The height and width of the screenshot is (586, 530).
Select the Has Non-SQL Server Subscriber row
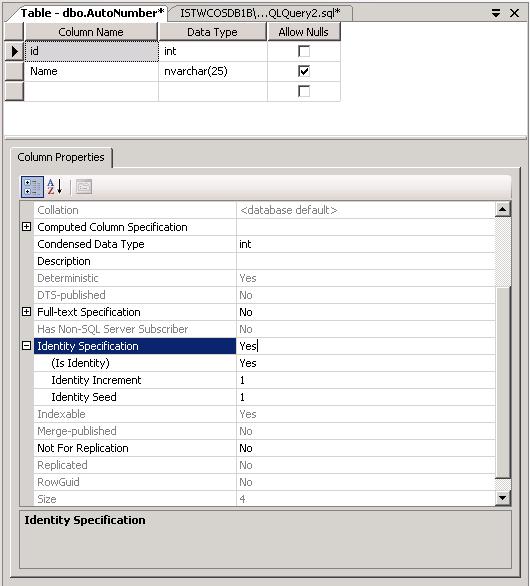(135, 329)
